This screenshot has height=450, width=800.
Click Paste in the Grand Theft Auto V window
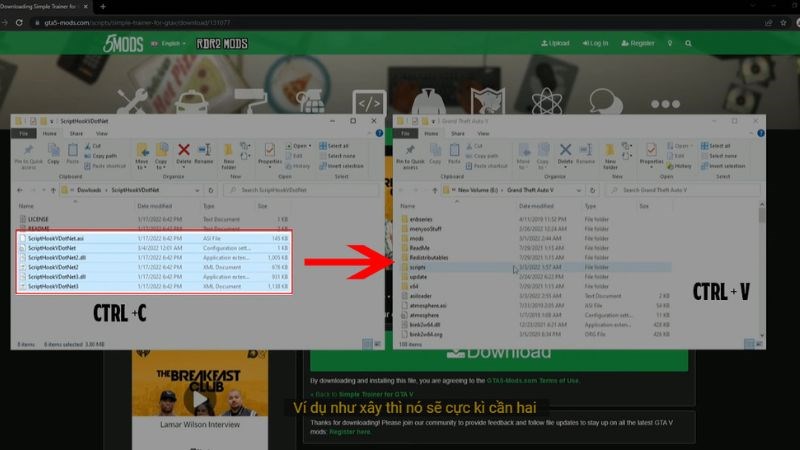coord(454,154)
